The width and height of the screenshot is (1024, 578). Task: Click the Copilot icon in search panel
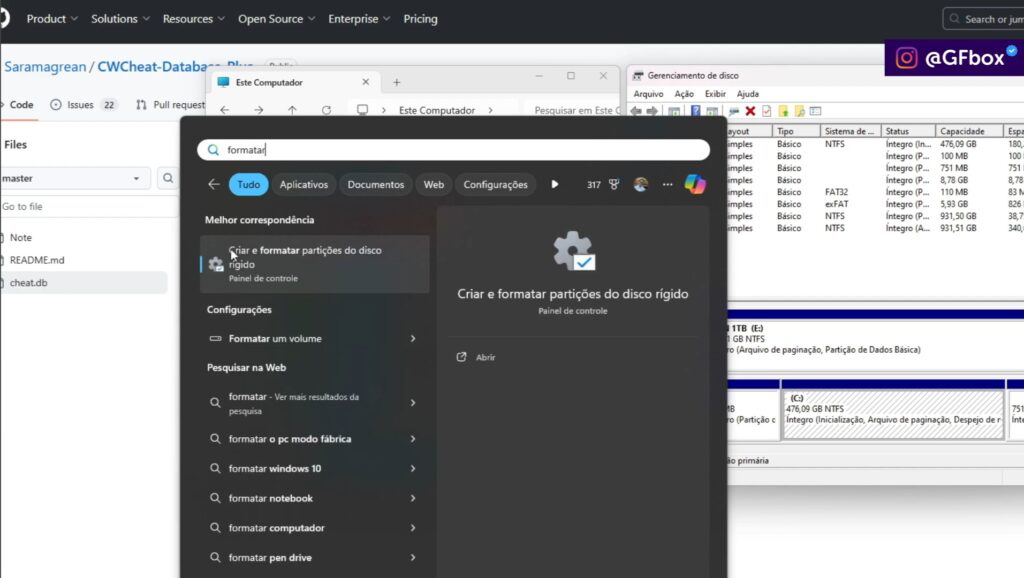tap(695, 184)
